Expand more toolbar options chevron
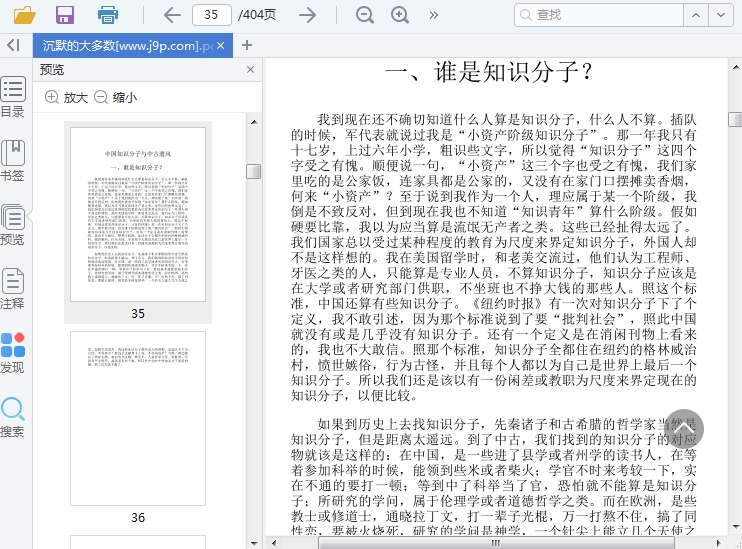 point(433,15)
